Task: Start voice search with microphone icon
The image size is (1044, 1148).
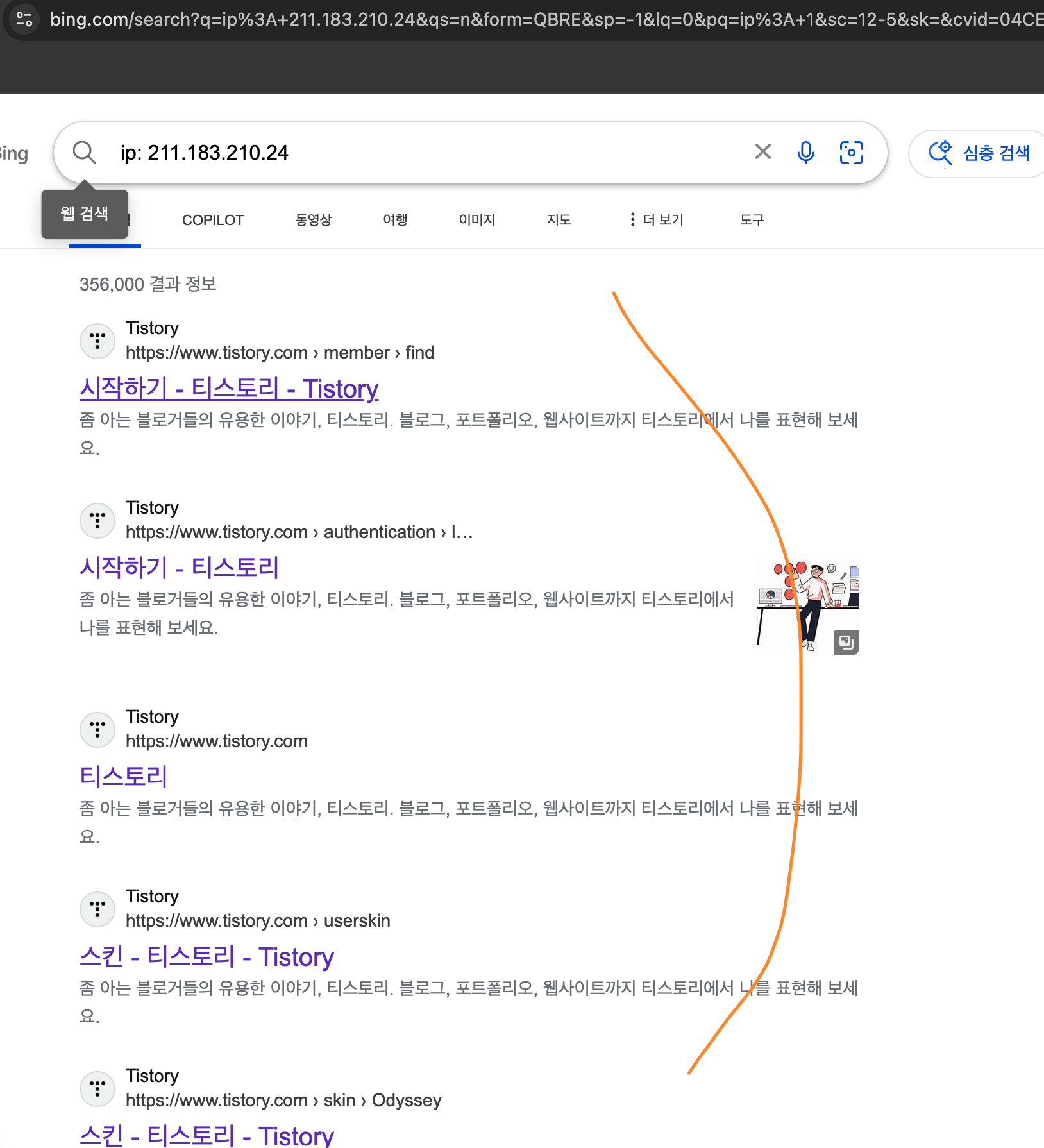Action: [x=805, y=153]
